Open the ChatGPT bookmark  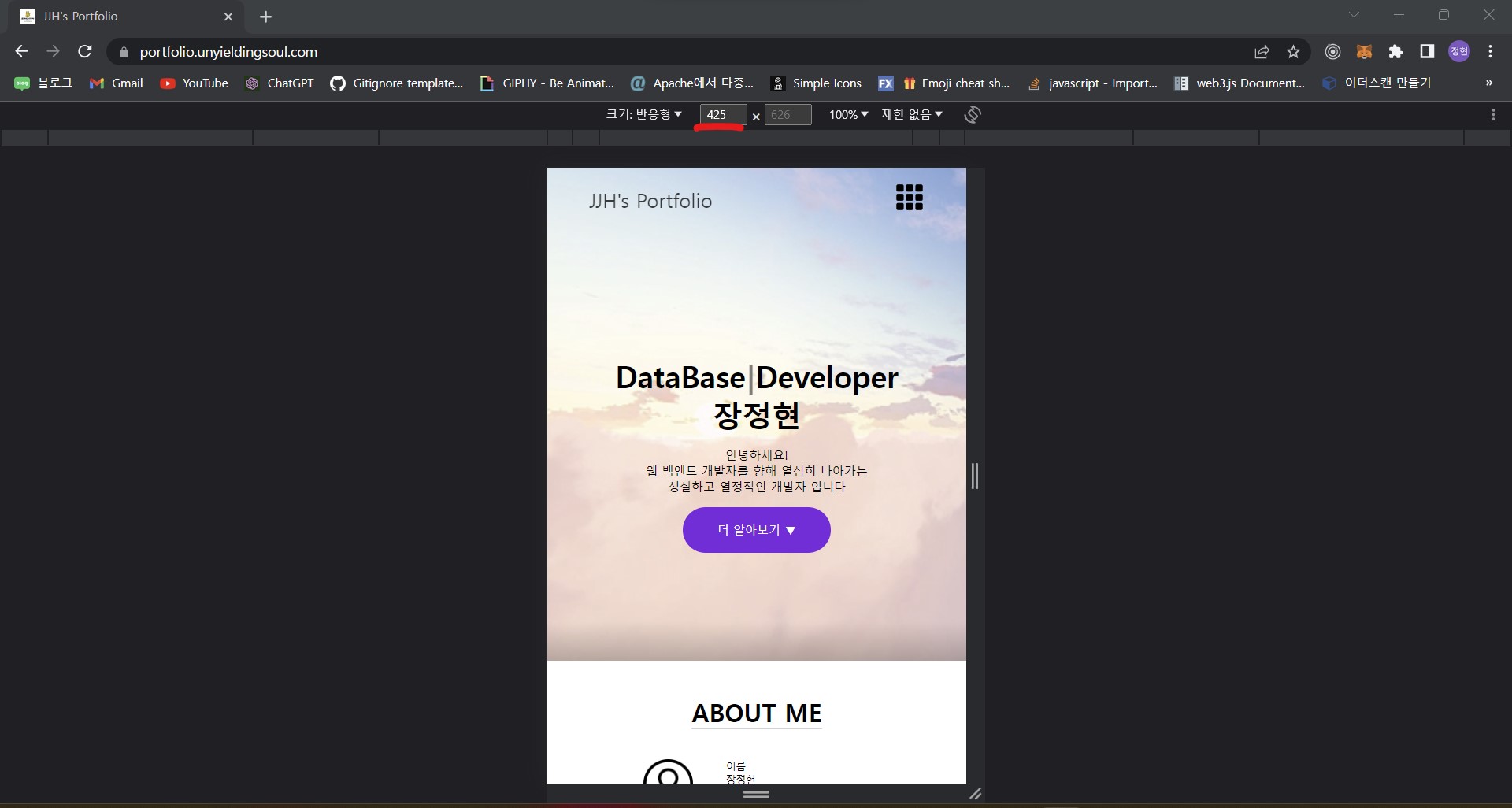click(x=279, y=83)
